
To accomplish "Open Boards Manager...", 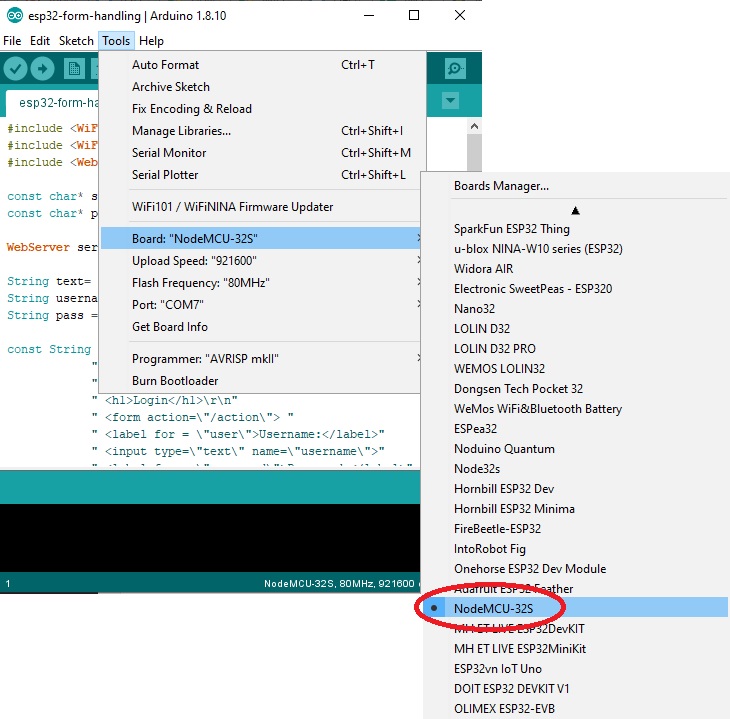I will point(575,186).
